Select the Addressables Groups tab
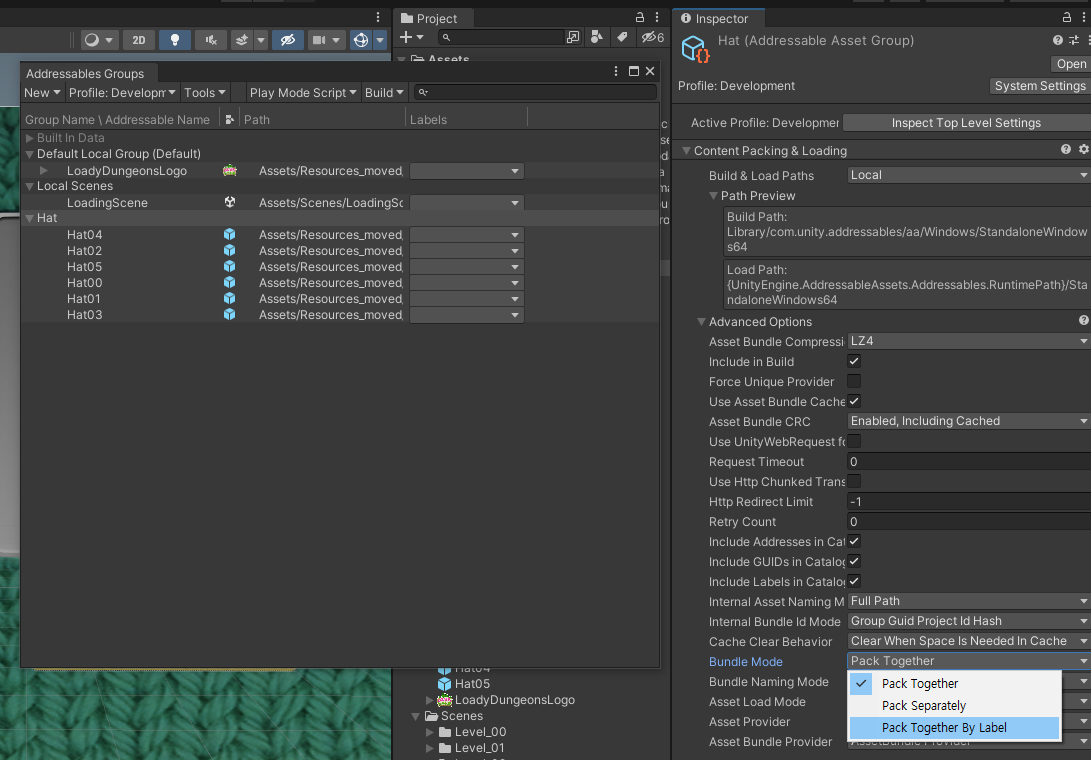Viewport: 1091px width, 760px height. click(x=85, y=73)
